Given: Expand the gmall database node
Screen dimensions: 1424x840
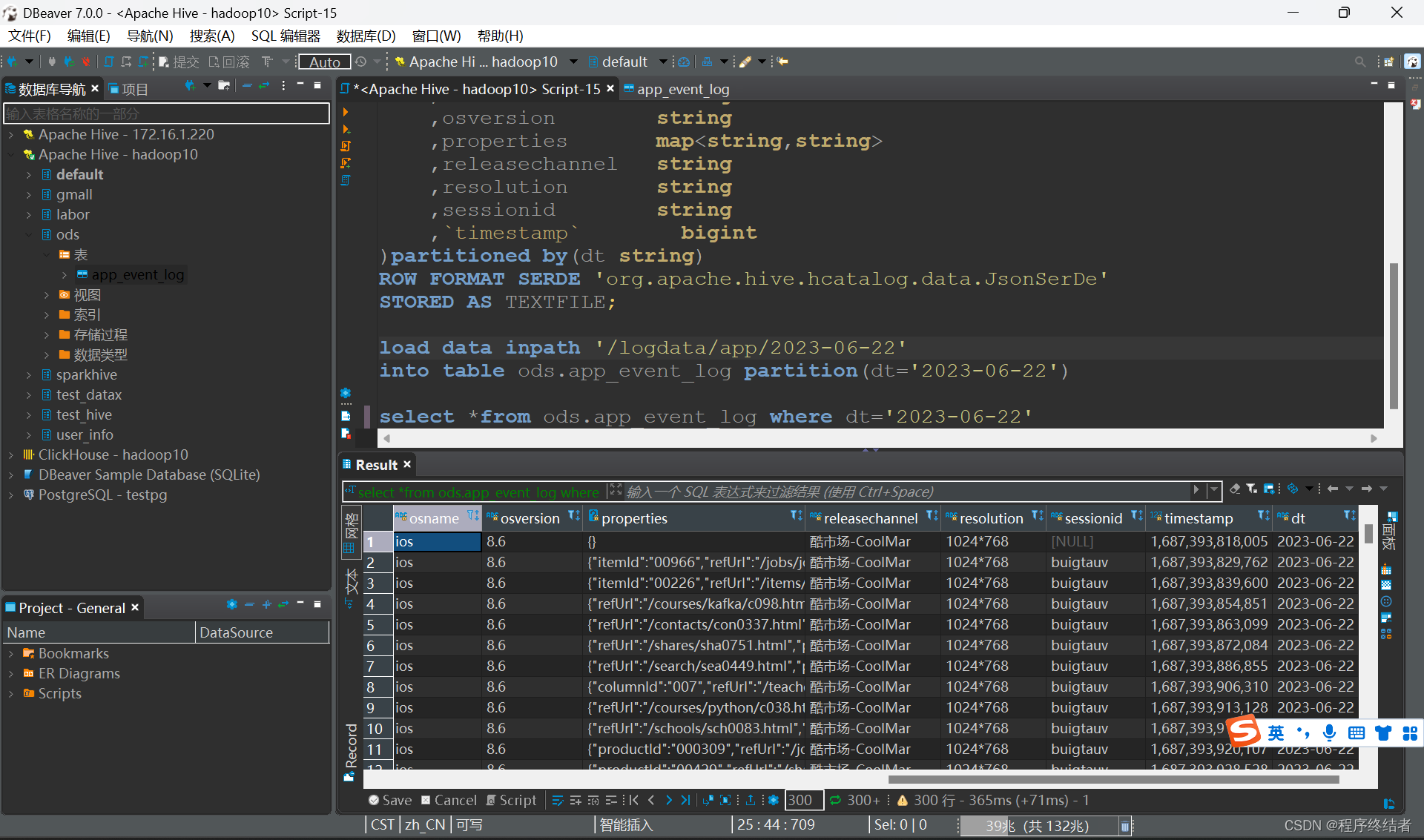Looking at the screenshot, I should (29, 194).
